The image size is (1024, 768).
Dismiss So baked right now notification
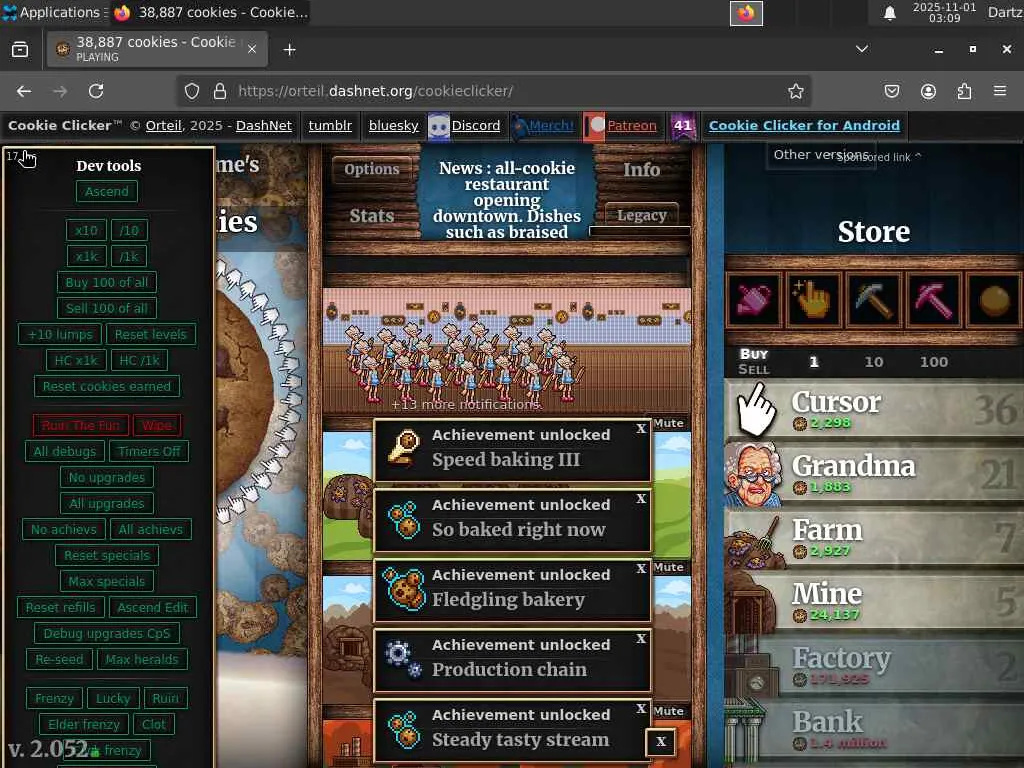(641, 499)
